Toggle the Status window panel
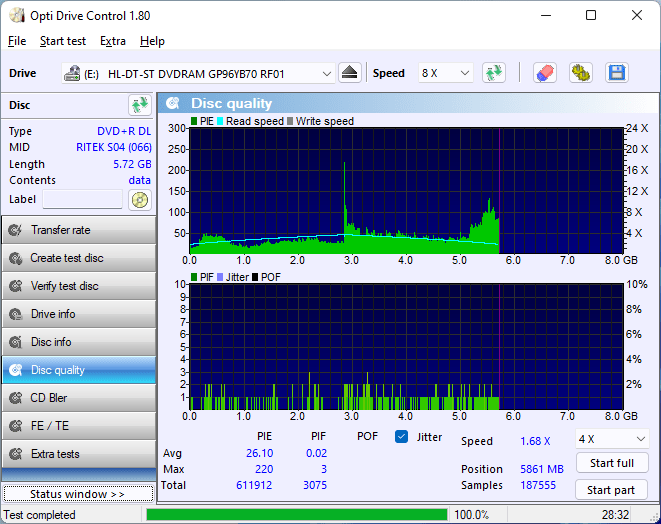This screenshot has width=661, height=524. pyautogui.click(x=77, y=494)
